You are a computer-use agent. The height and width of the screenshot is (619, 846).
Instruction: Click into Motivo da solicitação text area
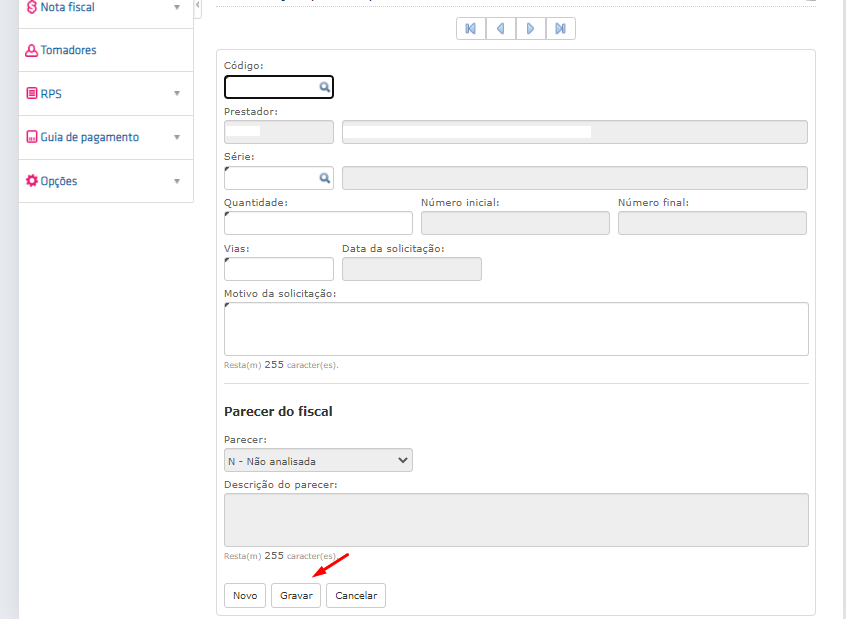click(516, 329)
